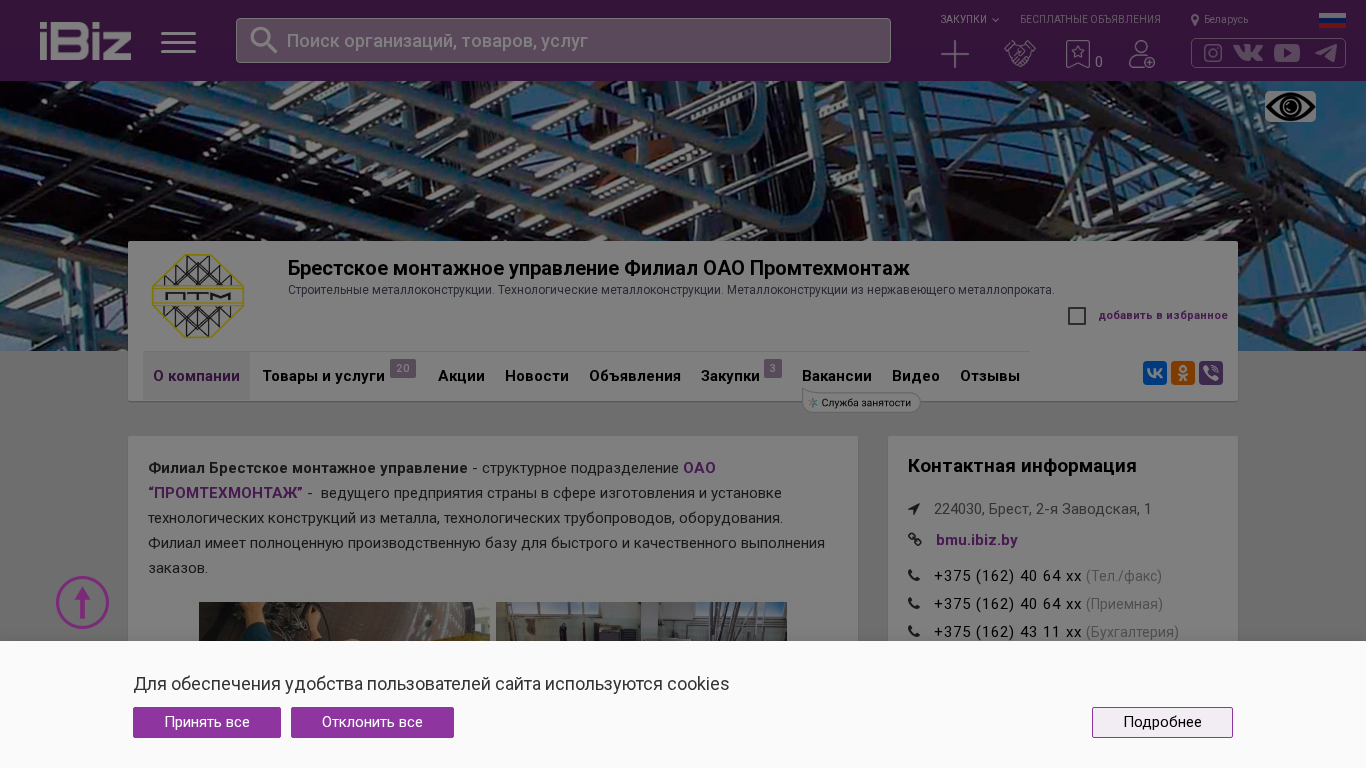Open the Telegram channel icon
The image size is (1366, 768).
coord(1326,53)
